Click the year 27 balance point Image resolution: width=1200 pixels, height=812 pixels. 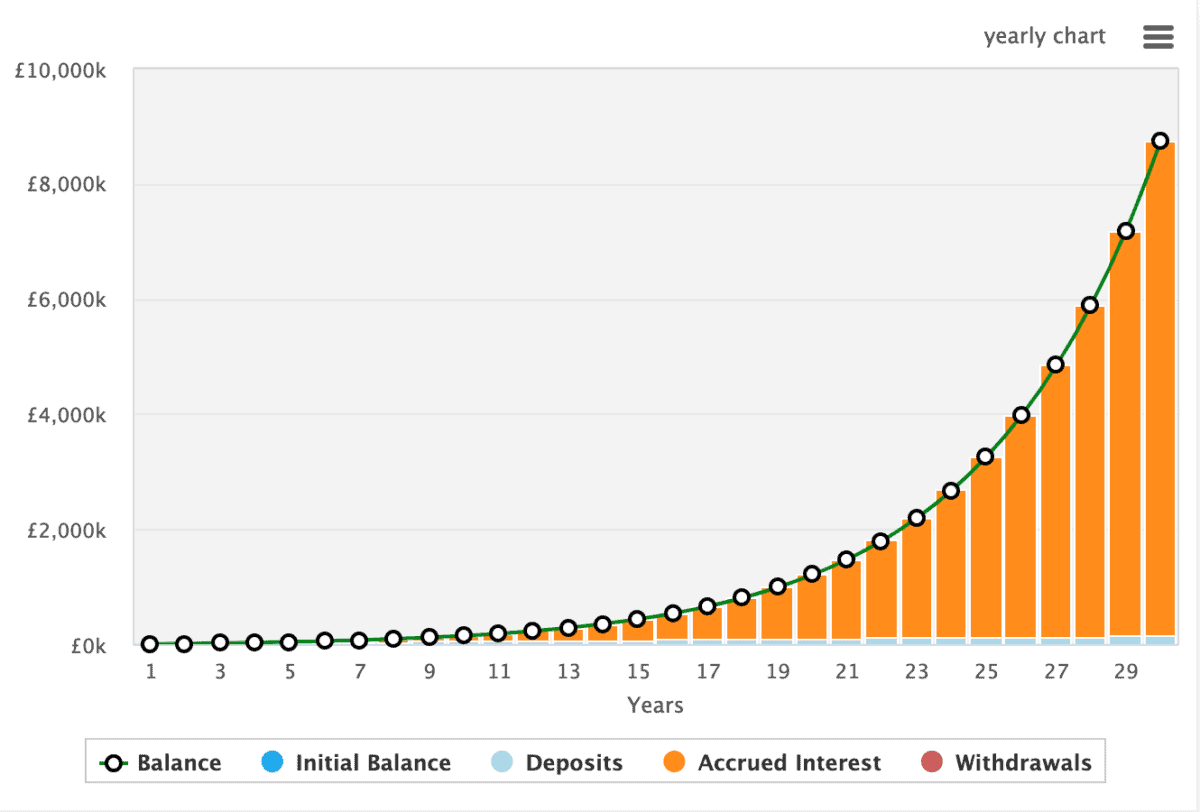(1055, 364)
